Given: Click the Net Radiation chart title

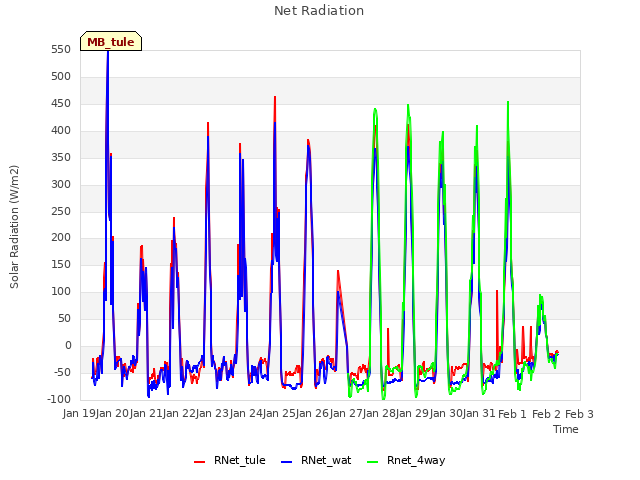Looking at the screenshot, I should tap(319, 11).
